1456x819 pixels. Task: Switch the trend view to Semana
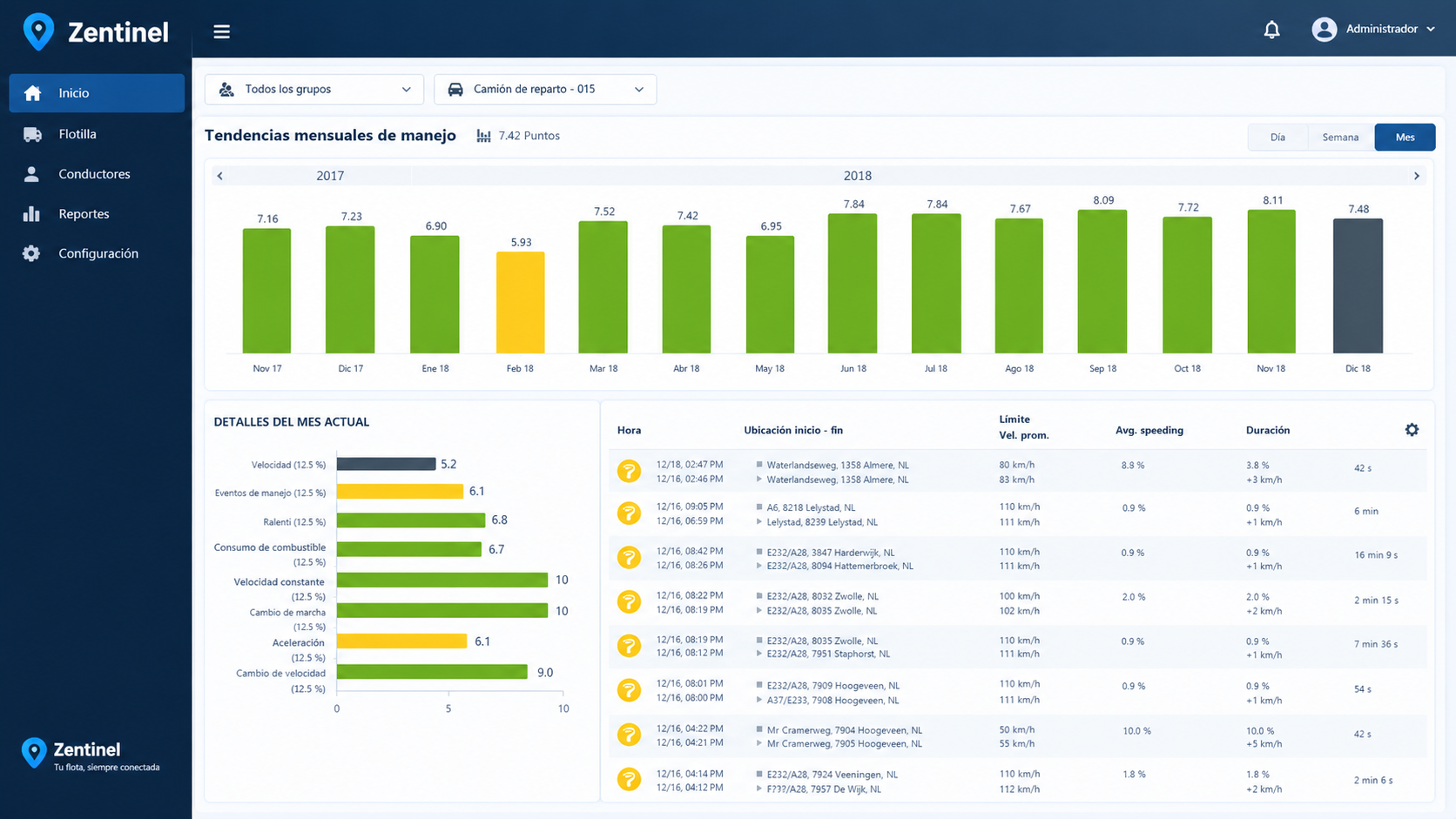coord(1340,138)
